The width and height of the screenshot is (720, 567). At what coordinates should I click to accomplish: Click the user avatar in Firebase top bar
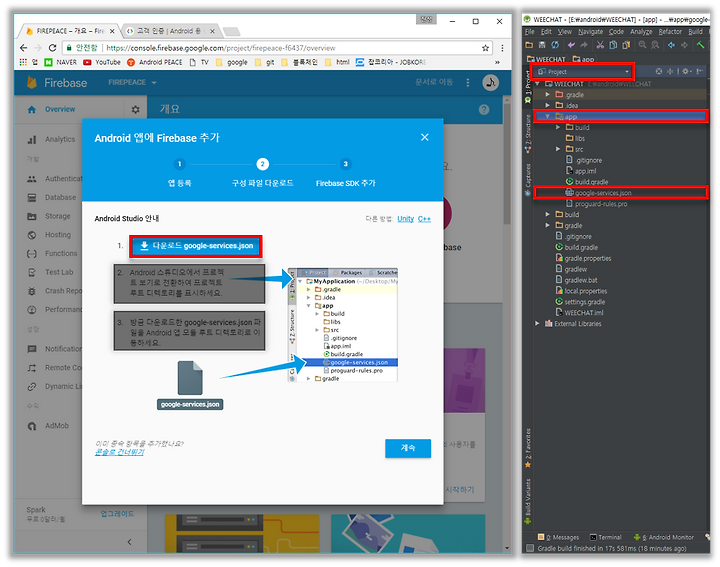coord(490,83)
